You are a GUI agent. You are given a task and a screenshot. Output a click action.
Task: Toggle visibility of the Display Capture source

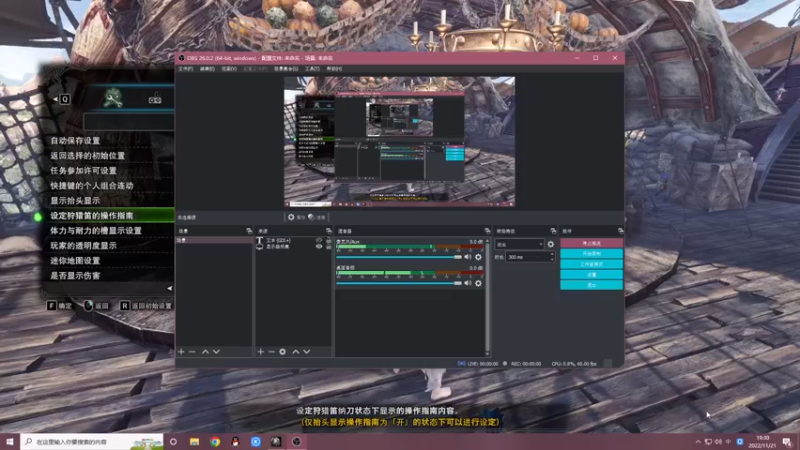click(x=319, y=246)
